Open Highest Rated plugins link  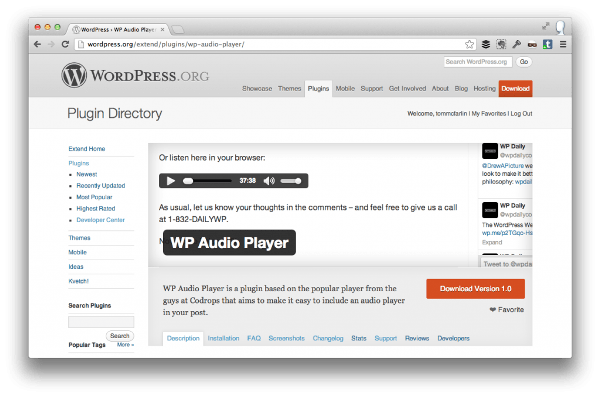coord(96,209)
